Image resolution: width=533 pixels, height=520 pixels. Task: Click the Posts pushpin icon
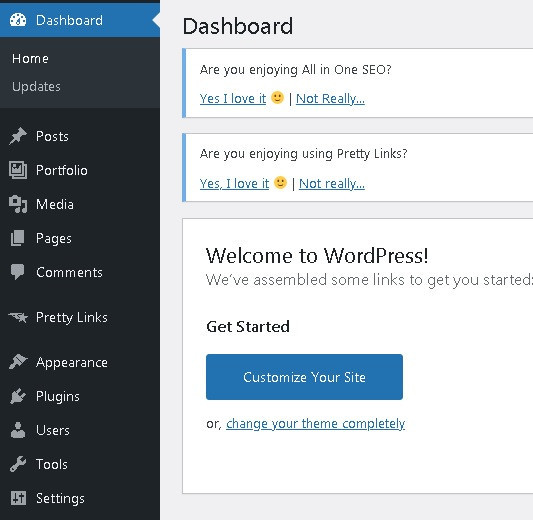pos(18,136)
